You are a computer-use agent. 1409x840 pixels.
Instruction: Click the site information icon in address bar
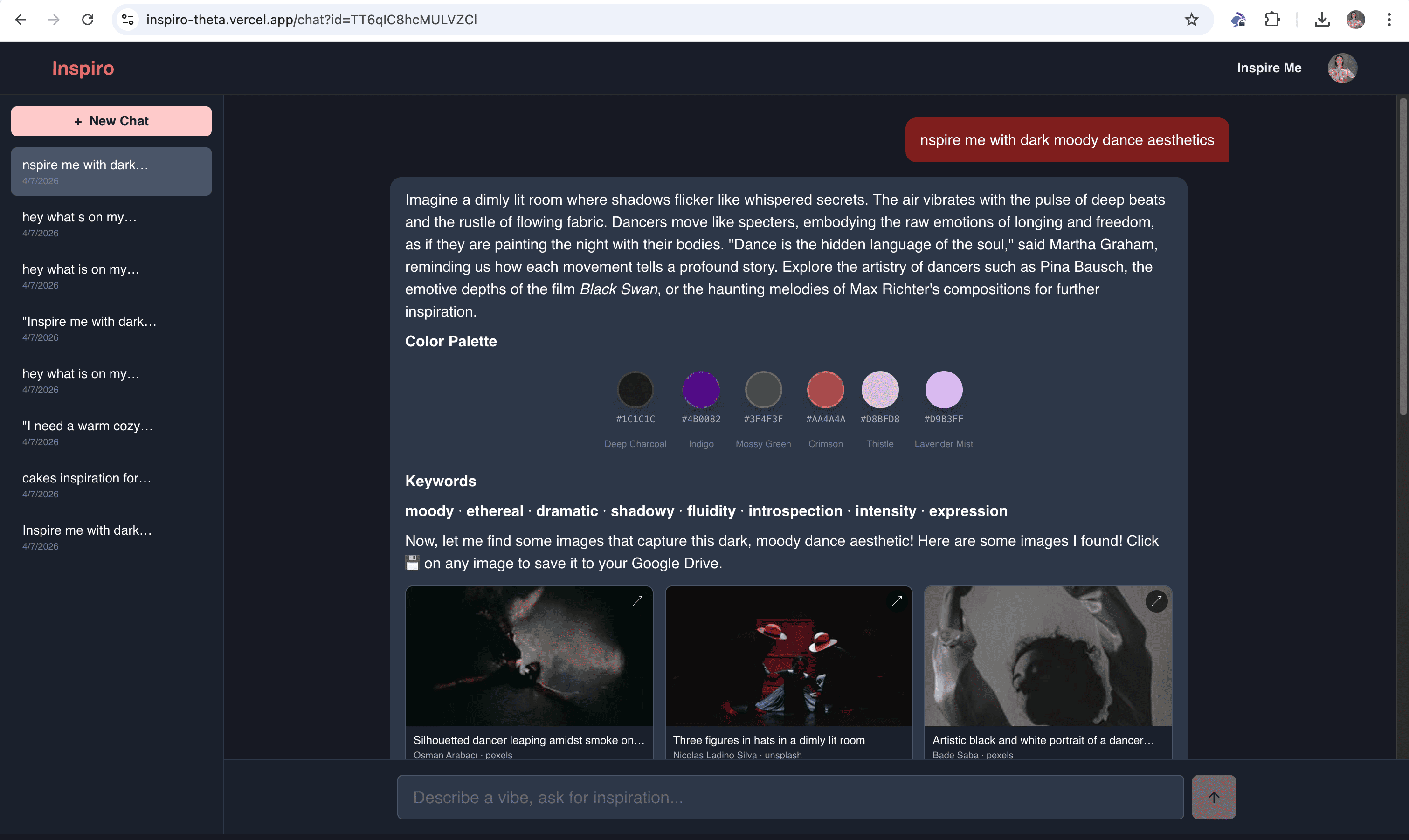(x=128, y=20)
